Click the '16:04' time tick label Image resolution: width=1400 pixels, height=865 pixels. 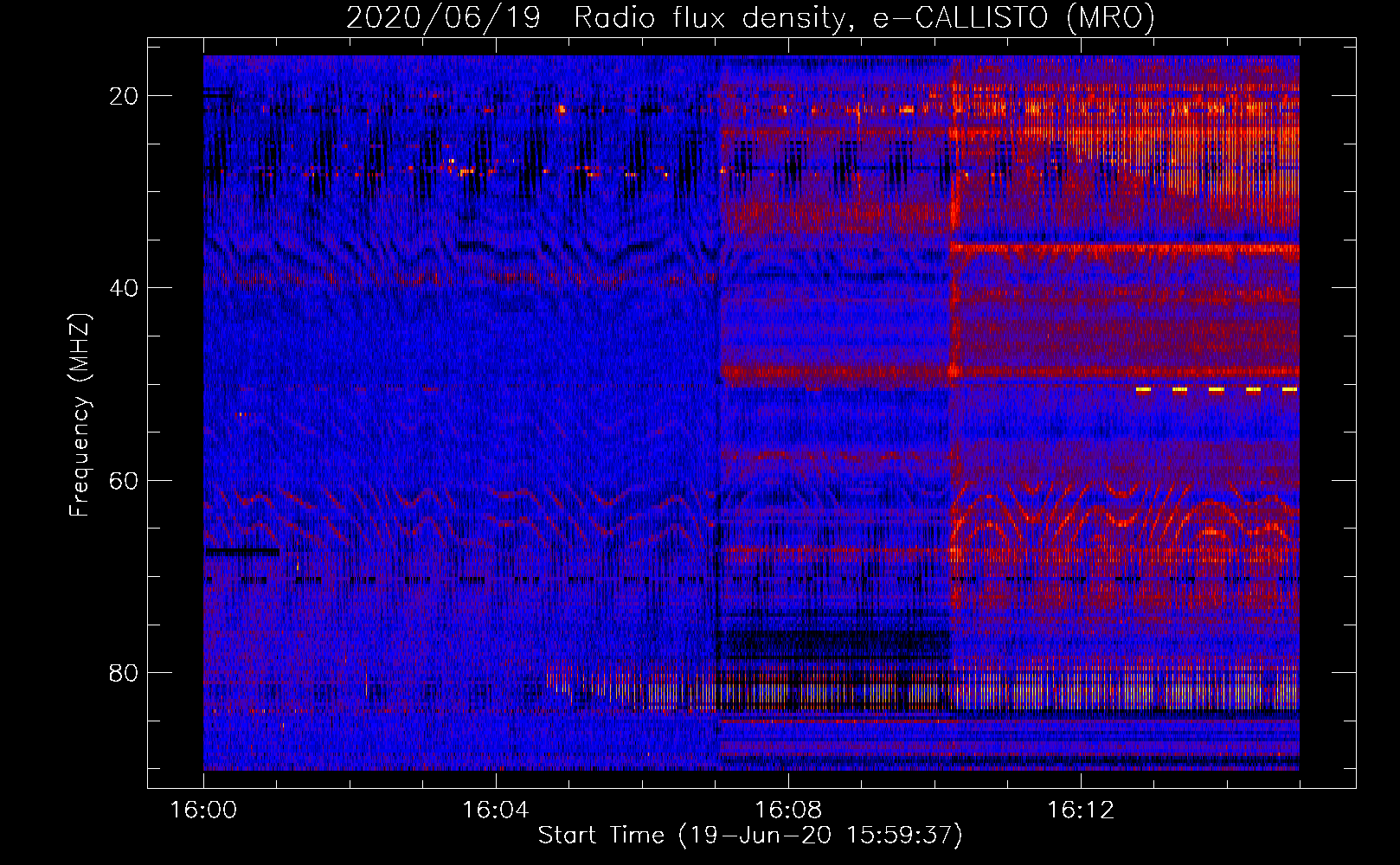[495, 811]
